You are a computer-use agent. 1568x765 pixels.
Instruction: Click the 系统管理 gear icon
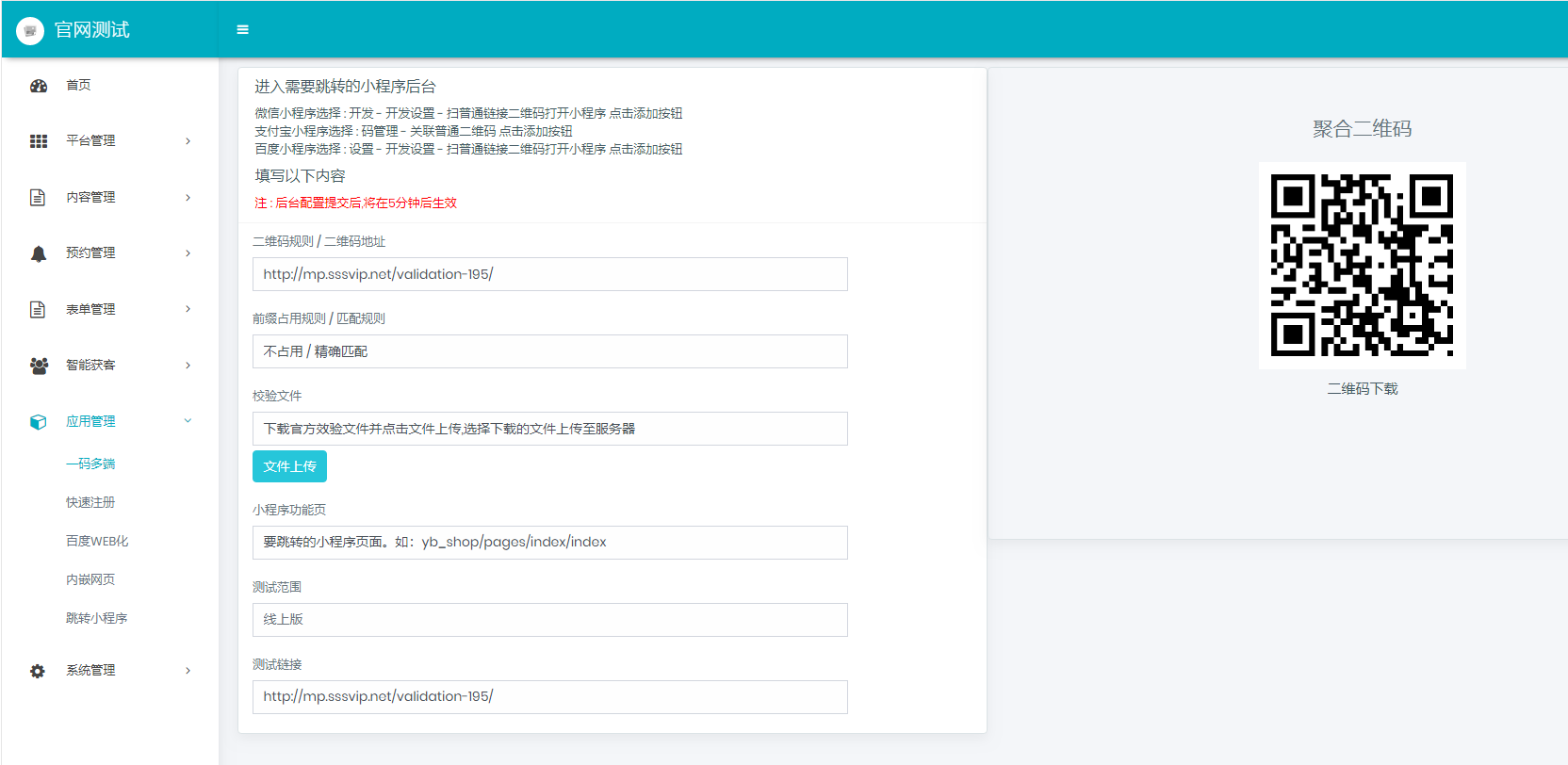[x=38, y=671]
